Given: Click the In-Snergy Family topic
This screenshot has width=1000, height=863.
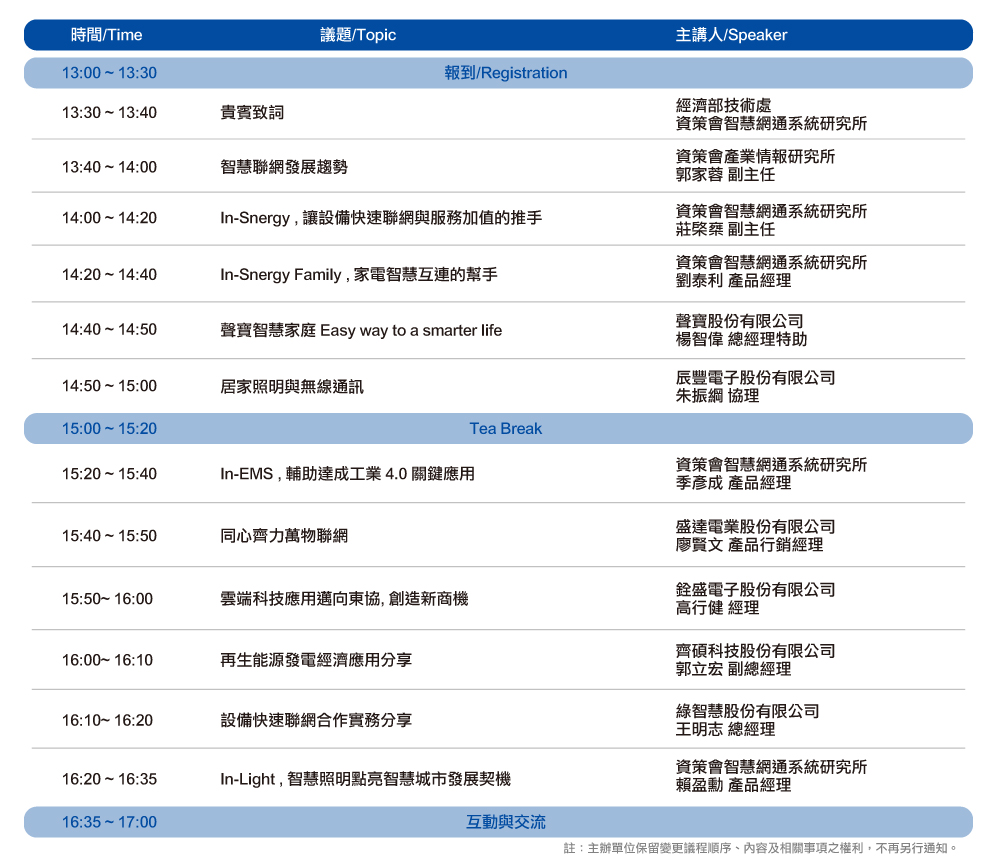Looking at the screenshot, I should [358, 274].
